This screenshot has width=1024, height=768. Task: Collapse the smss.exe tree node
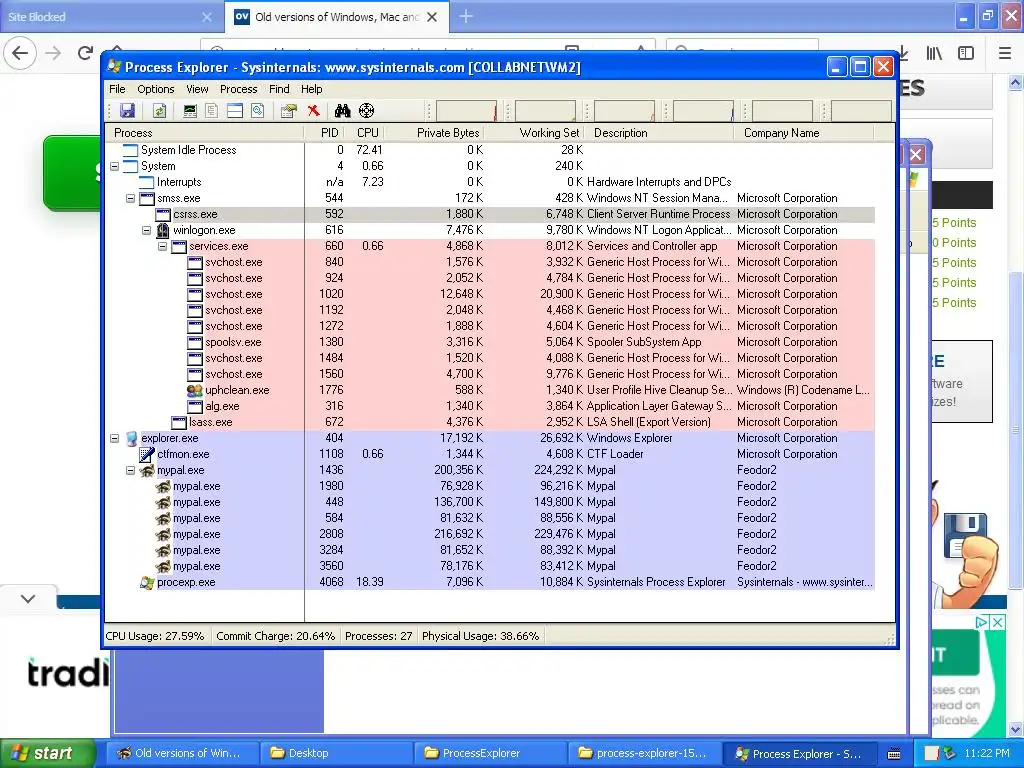(131, 199)
